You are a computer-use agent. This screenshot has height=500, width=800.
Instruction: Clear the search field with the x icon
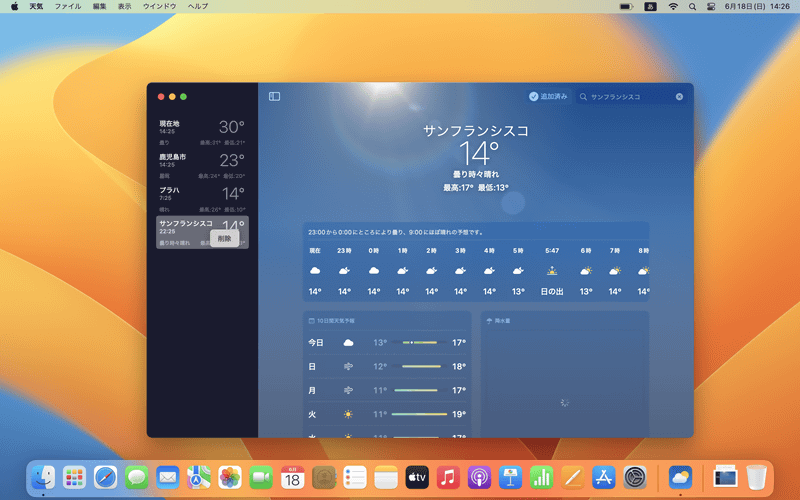[679, 96]
